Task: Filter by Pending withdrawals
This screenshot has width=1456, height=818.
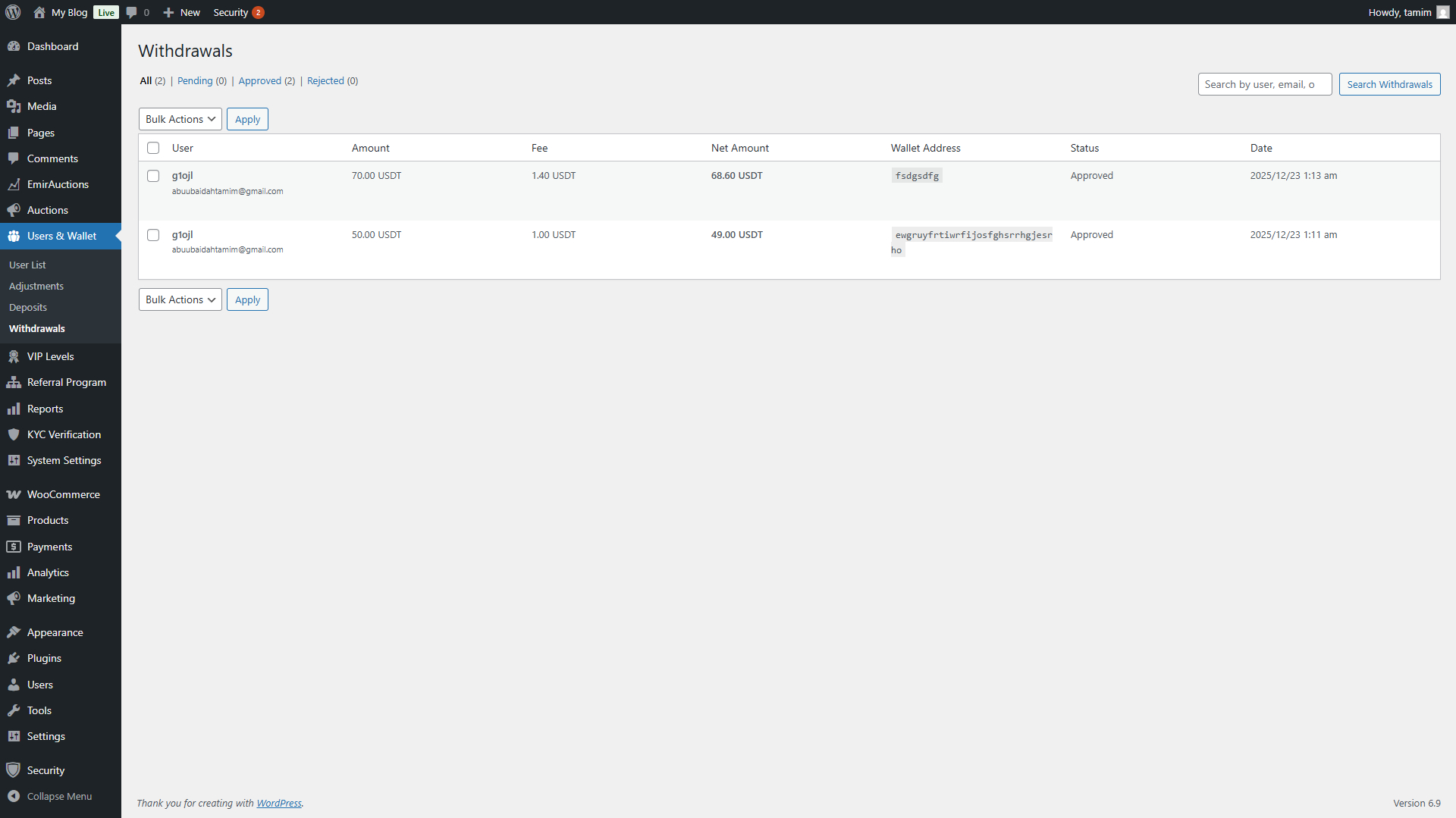Action: [x=195, y=81]
